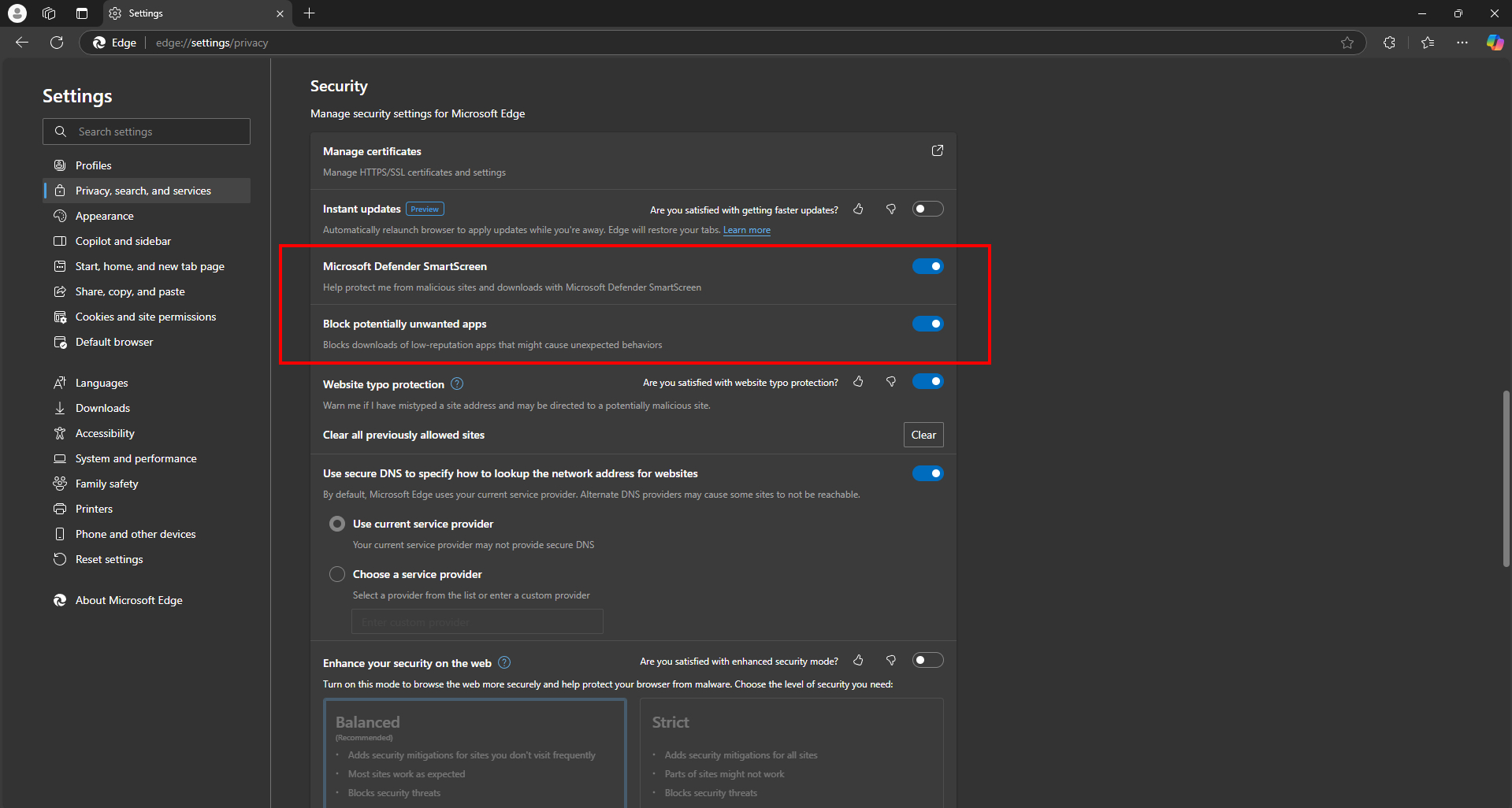Open Learn more link for instant updates

click(747, 230)
